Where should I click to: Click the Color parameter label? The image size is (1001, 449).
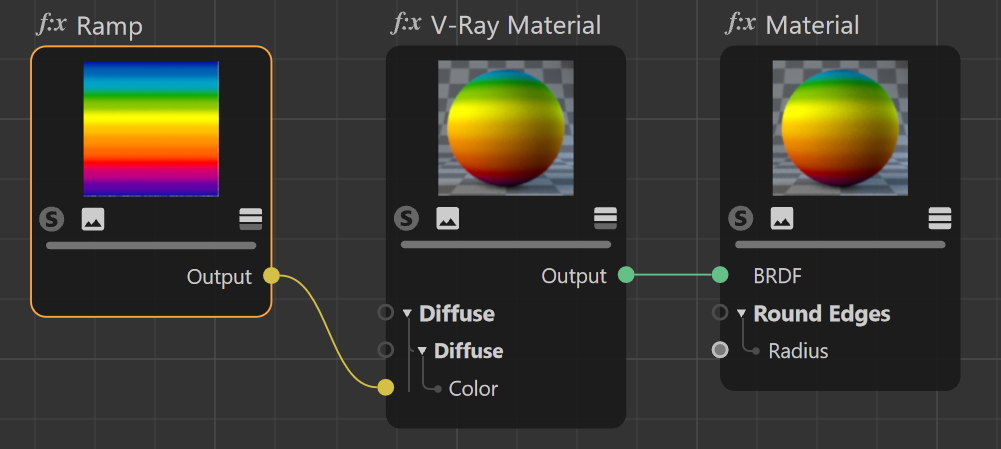tap(473, 388)
